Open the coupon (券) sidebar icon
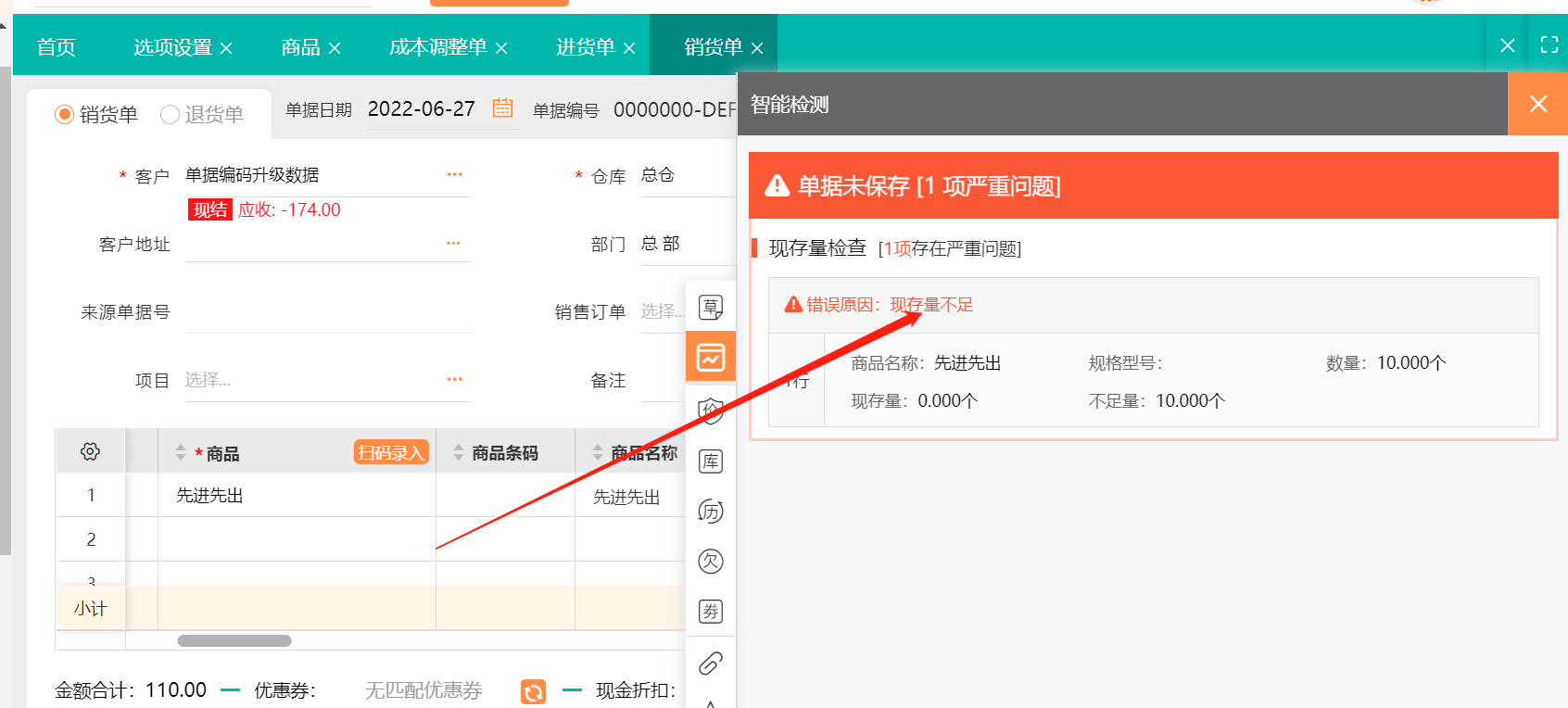 click(x=710, y=612)
